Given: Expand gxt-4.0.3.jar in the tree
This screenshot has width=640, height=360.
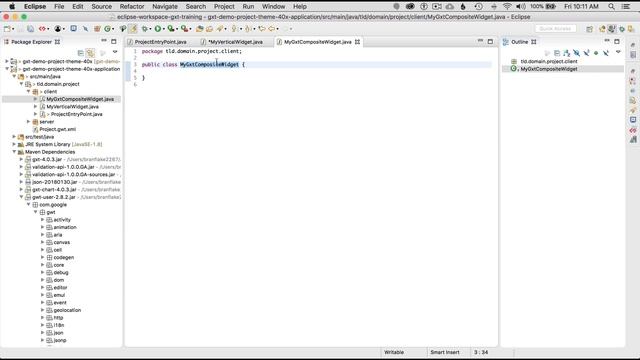Looking at the screenshot, I should tap(21, 159).
